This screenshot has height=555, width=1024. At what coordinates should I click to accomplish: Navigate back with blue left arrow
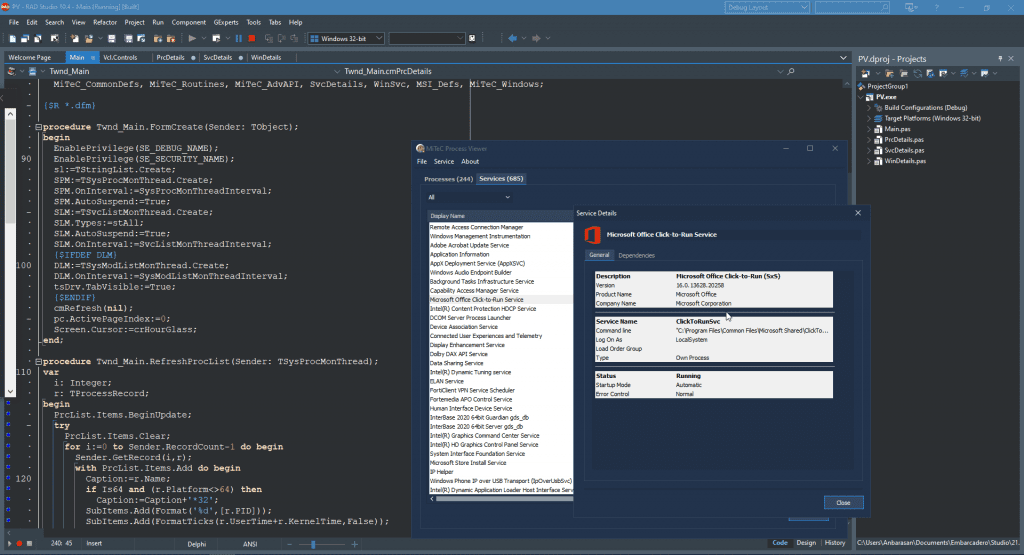coord(513,39)
